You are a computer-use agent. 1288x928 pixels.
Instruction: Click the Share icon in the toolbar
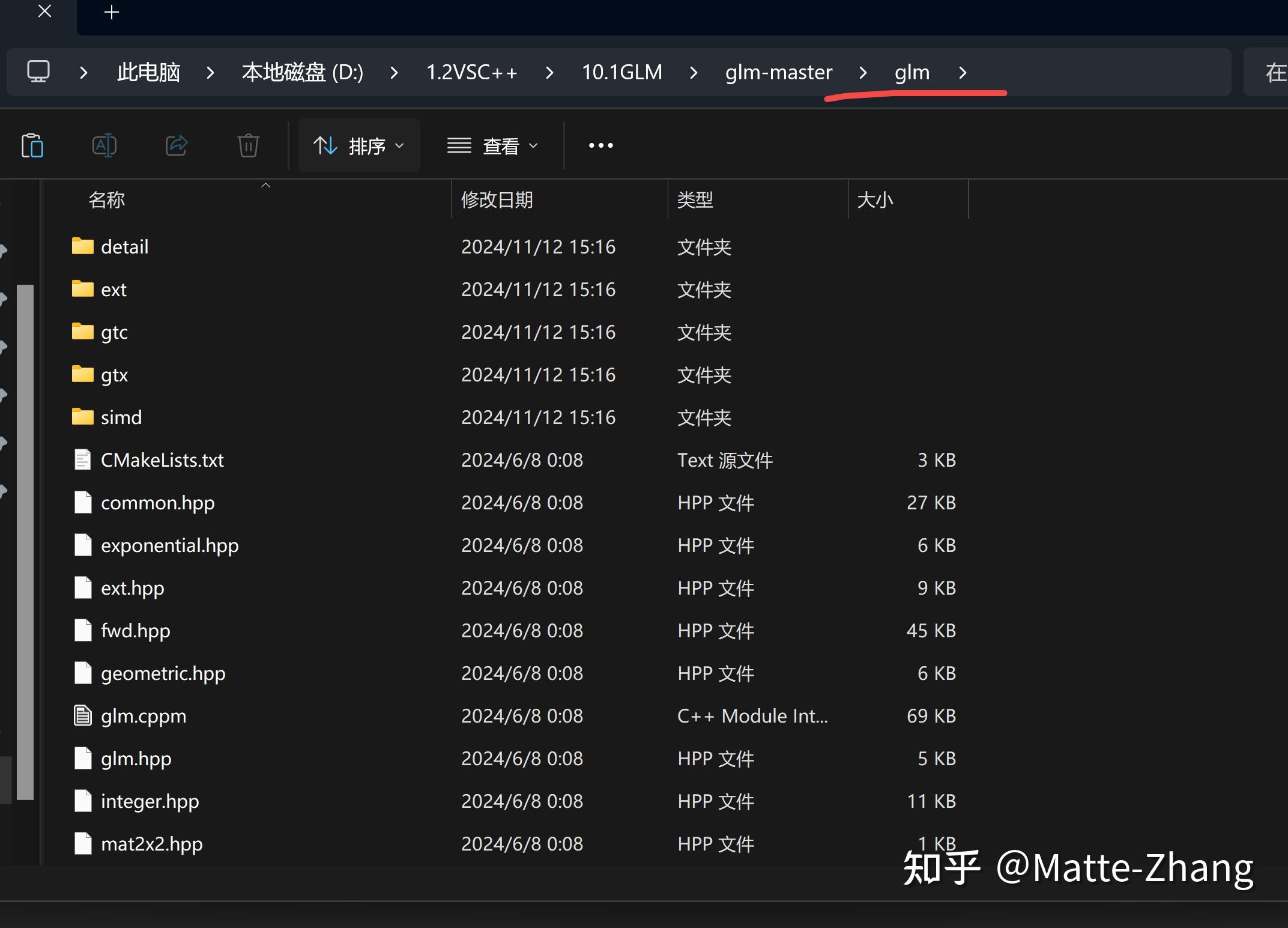click(176, 145)
